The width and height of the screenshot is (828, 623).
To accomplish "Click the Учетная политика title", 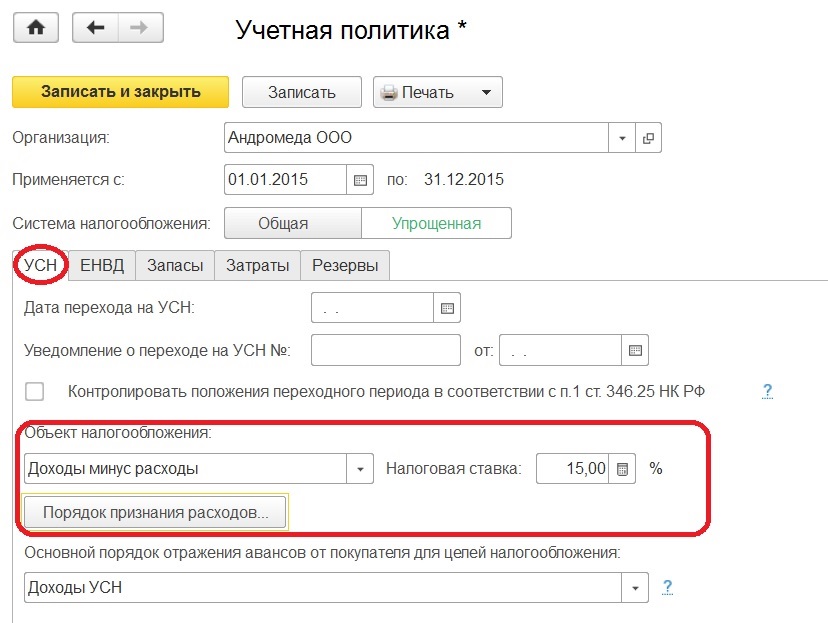I will 351,30.
